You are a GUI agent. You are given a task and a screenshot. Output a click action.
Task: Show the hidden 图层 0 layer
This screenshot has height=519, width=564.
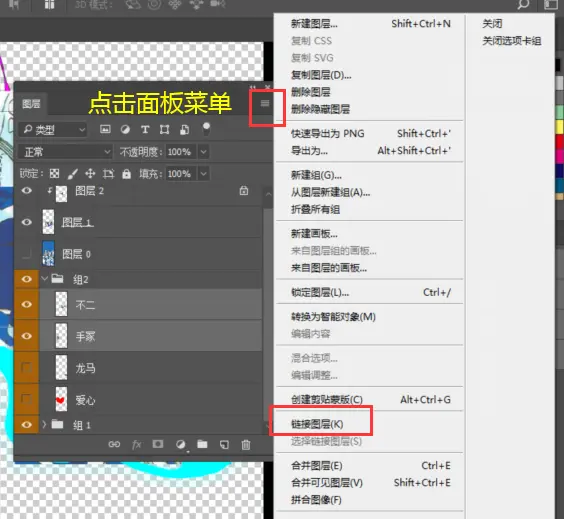tap(27, 254)
